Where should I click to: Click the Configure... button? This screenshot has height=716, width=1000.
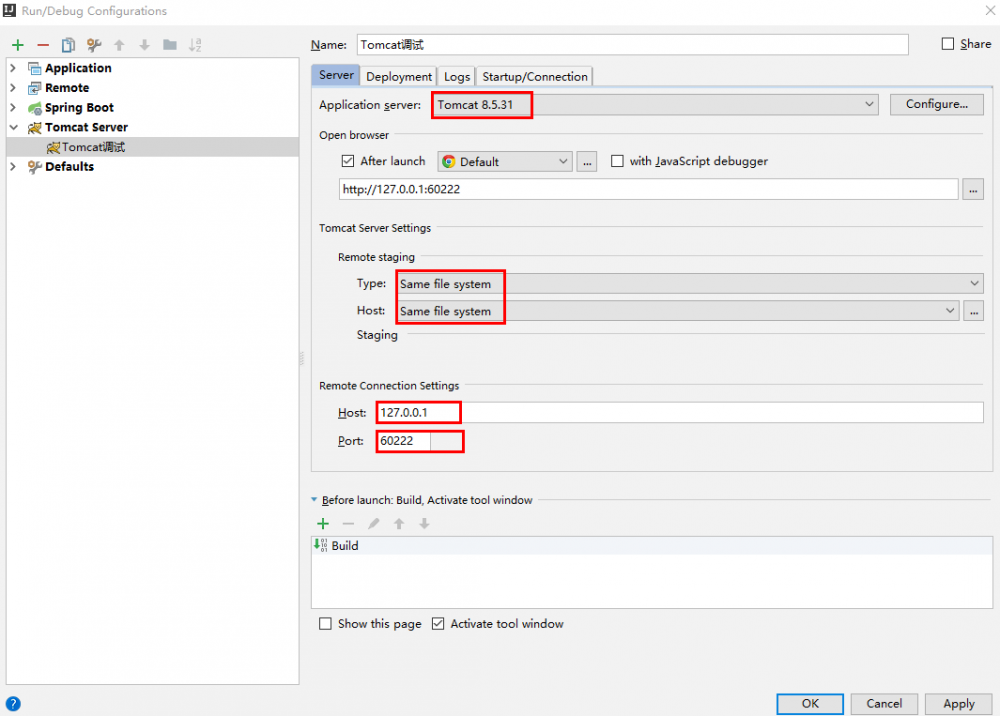936,104
